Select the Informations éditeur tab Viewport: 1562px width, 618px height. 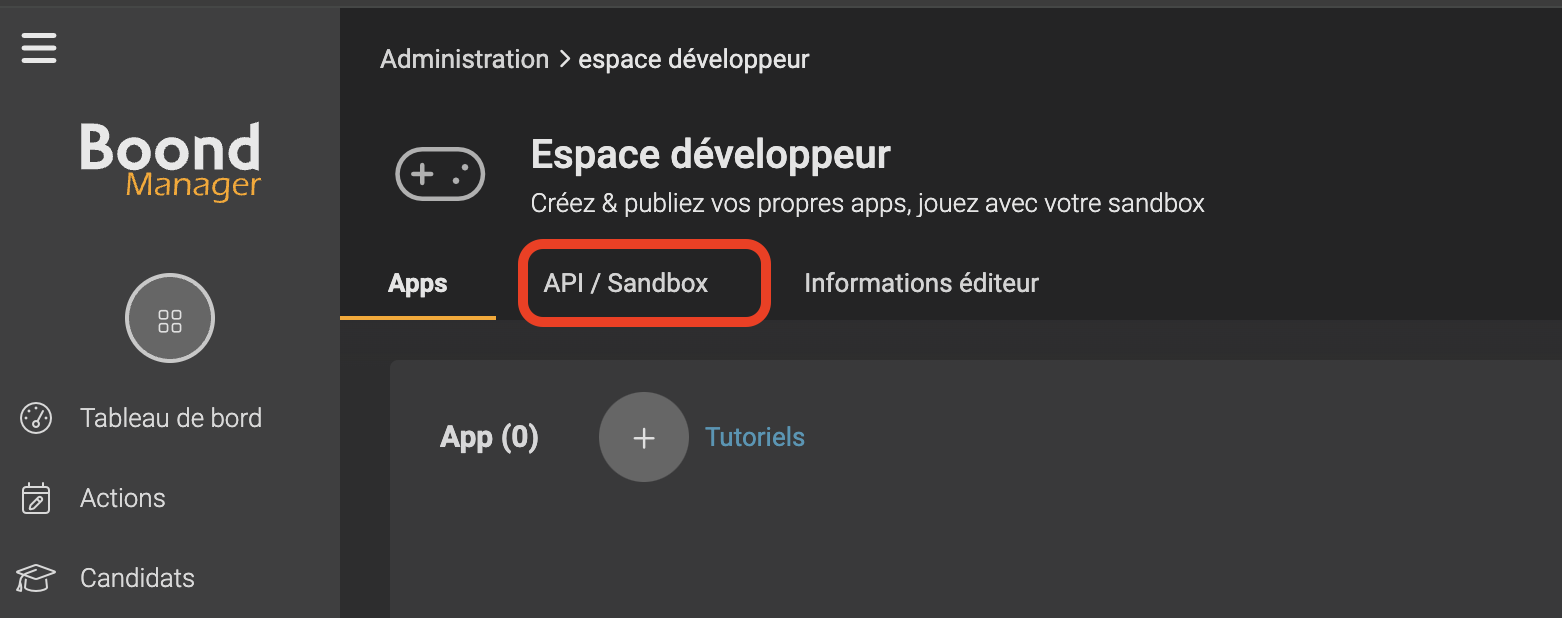pyautogui.click(x=921, y=283)
